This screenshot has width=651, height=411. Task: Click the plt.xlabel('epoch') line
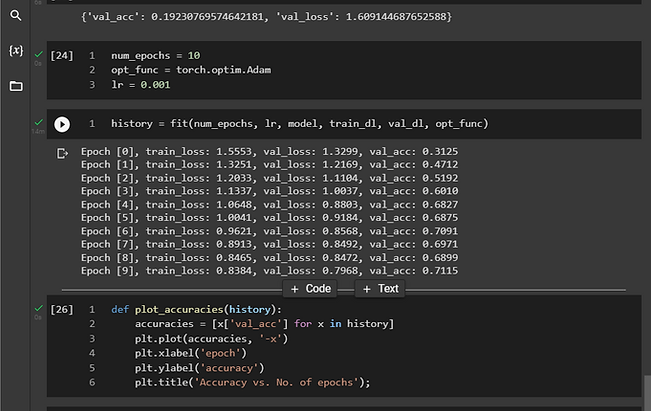click(x=191, y=353)
